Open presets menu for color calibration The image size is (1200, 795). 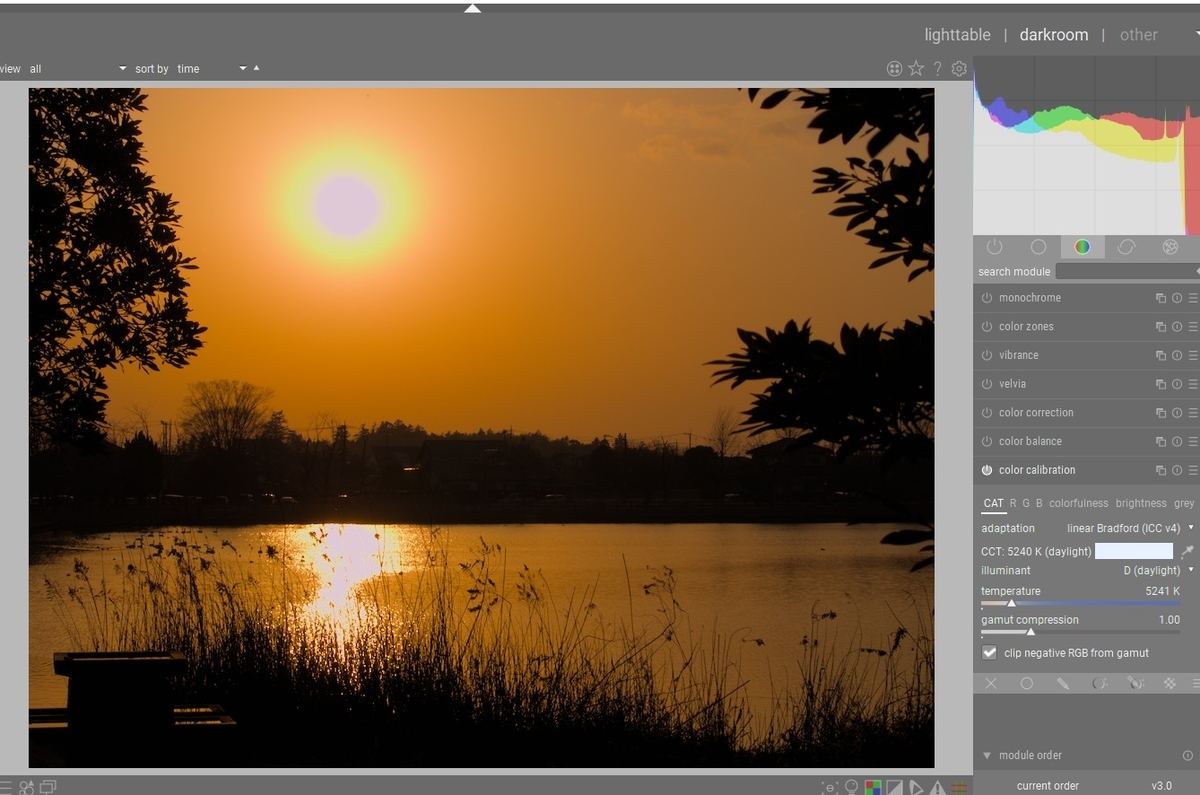coord(1193,470)
